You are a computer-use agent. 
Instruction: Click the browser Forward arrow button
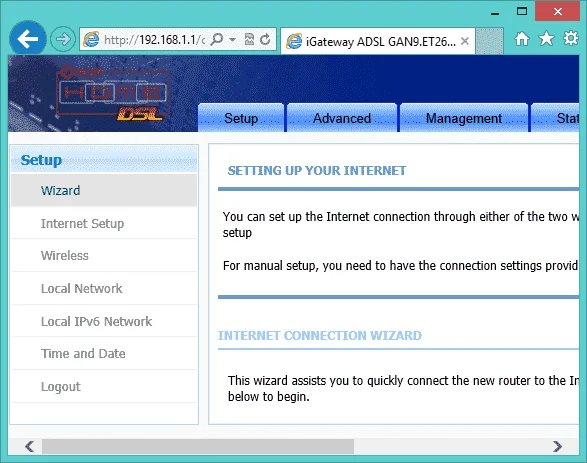(x=63, y=39)
